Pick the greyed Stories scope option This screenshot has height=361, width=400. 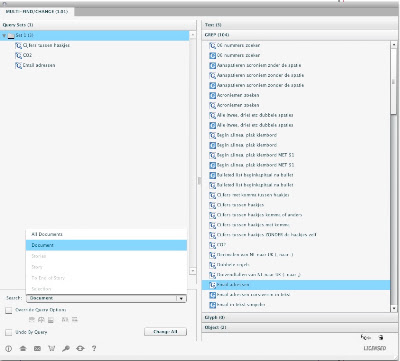(x=106, y=256)
